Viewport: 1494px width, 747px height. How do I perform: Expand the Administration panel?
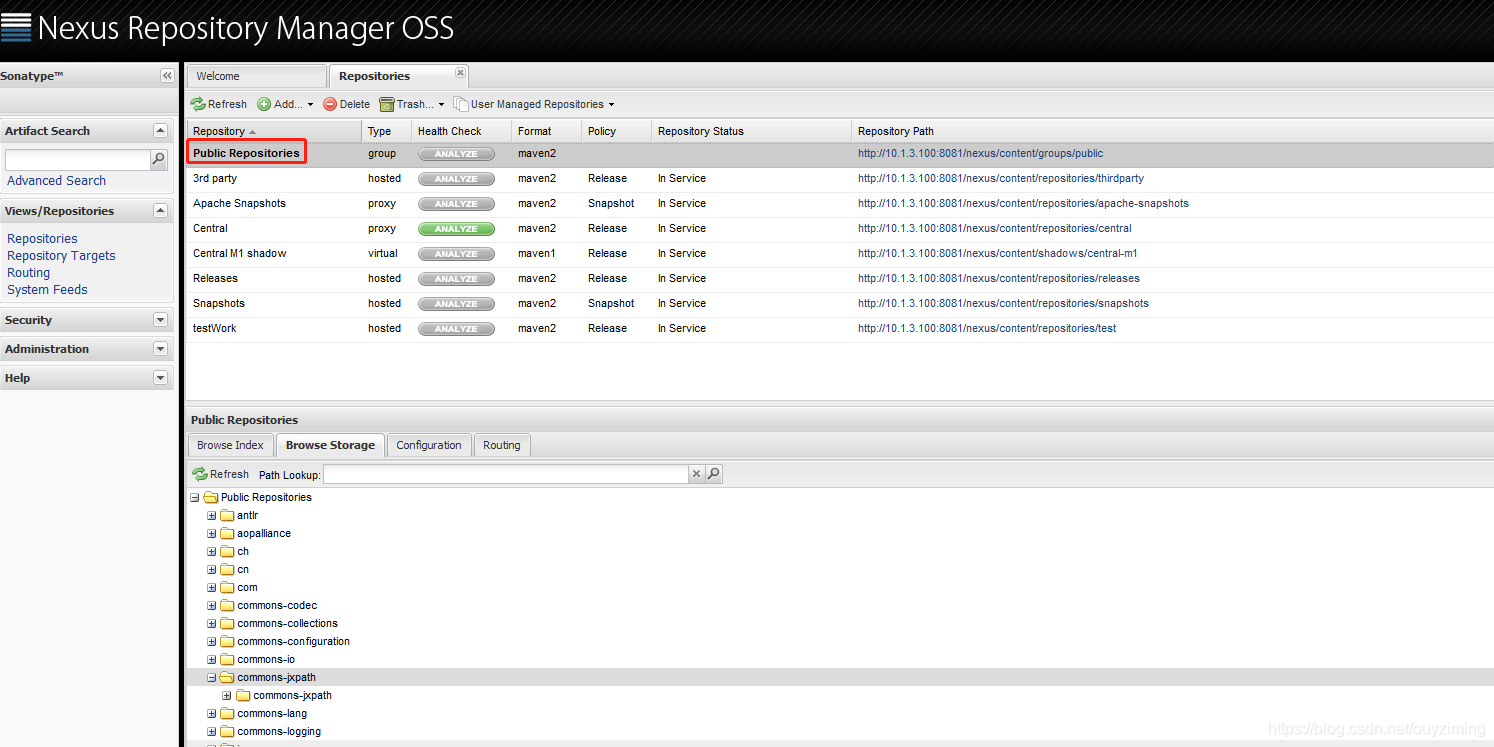[x=160, y=349]
